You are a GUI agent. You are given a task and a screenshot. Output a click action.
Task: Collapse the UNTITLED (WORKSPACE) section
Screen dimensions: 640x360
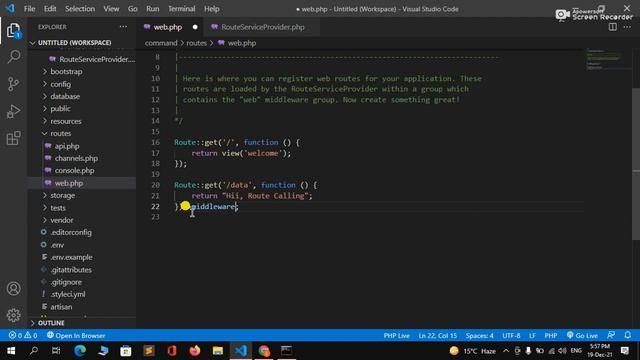(75, 42)
